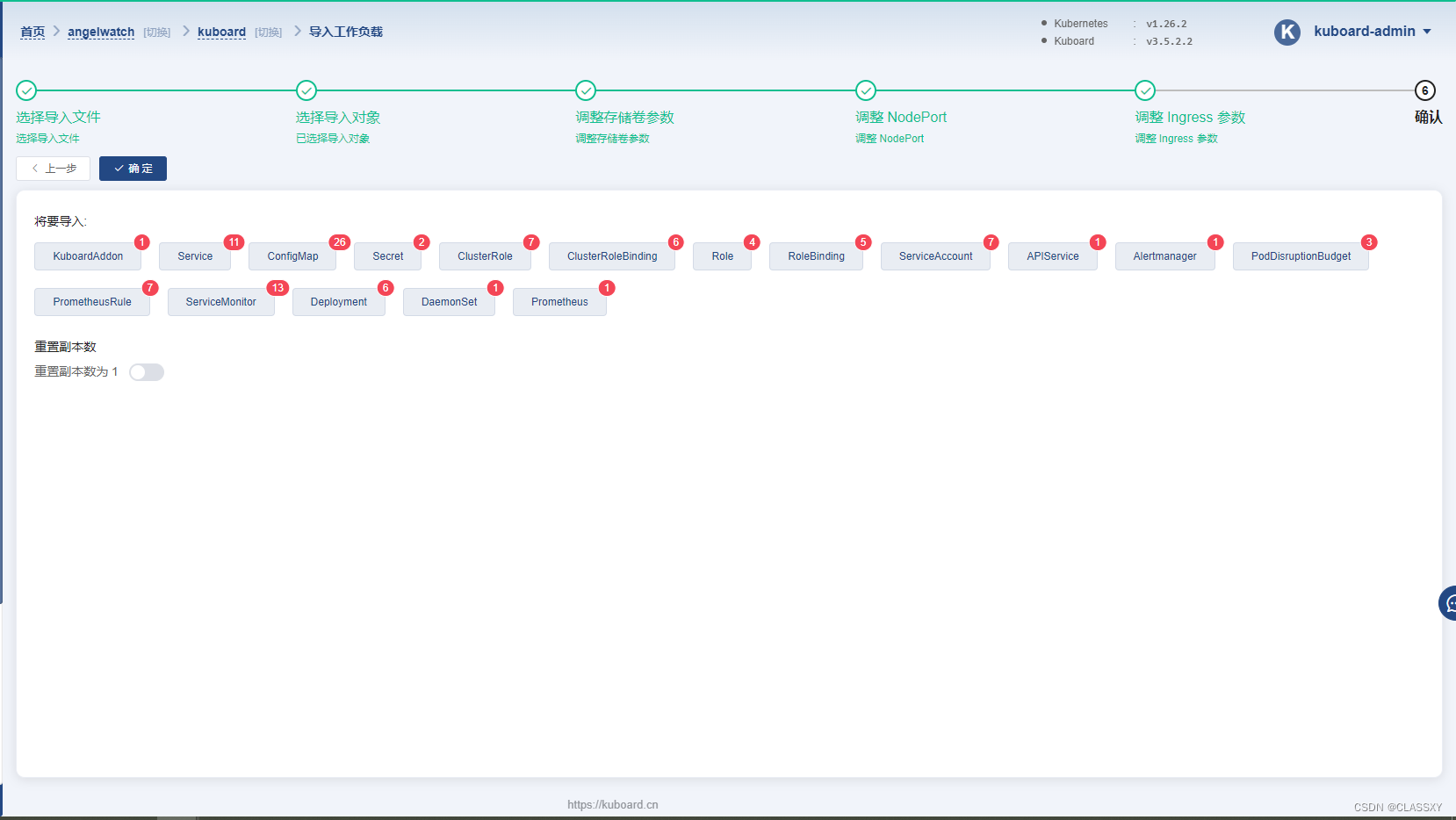Switch namespace via 切换 next to kuboard
1456x820 pixels.
coord(269,32)
